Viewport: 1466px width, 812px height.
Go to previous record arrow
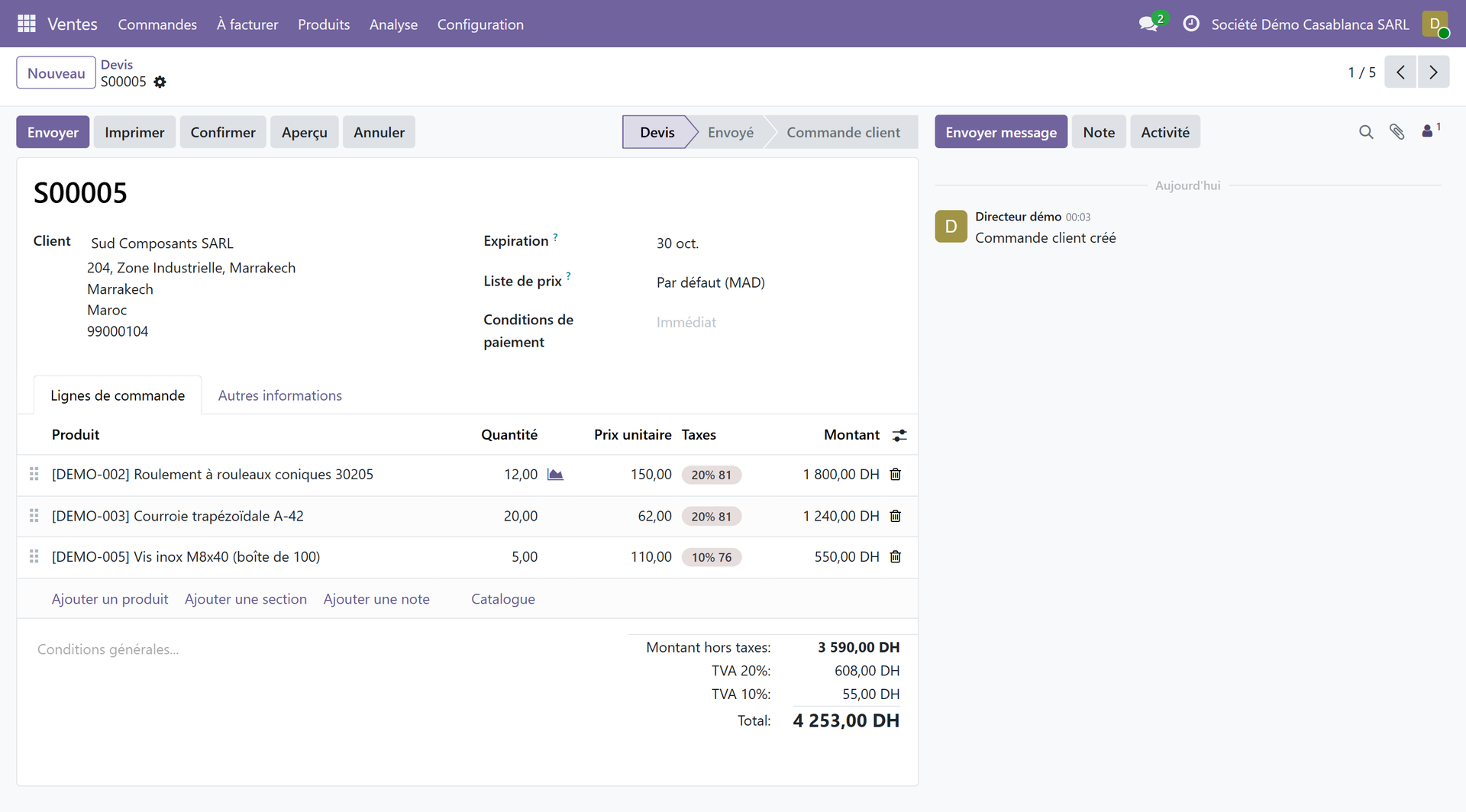[x=1400, y=72]
